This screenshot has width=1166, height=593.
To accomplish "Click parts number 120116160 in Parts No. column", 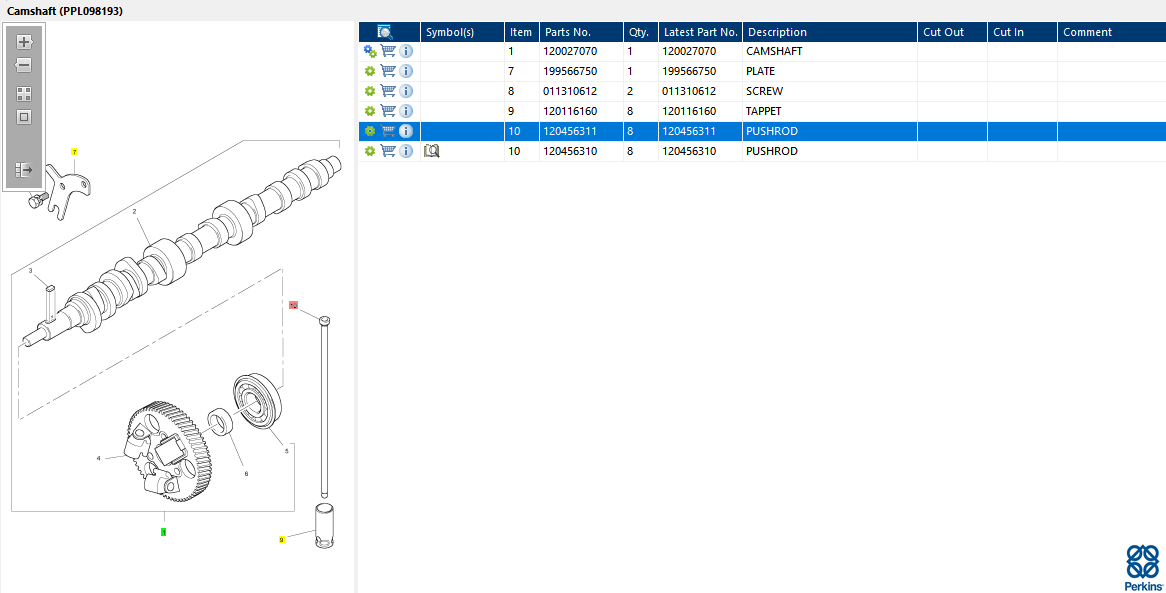I will tap(570, 111).
